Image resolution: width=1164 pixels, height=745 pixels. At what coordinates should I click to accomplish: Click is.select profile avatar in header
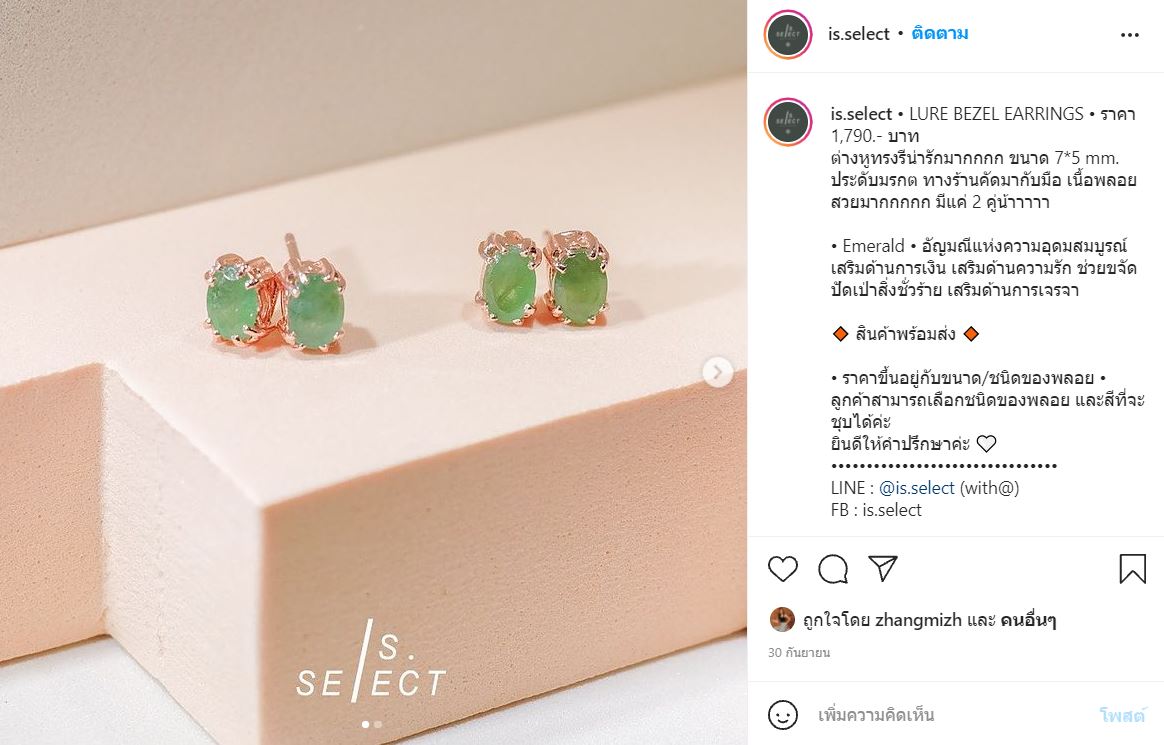(788, 34)
